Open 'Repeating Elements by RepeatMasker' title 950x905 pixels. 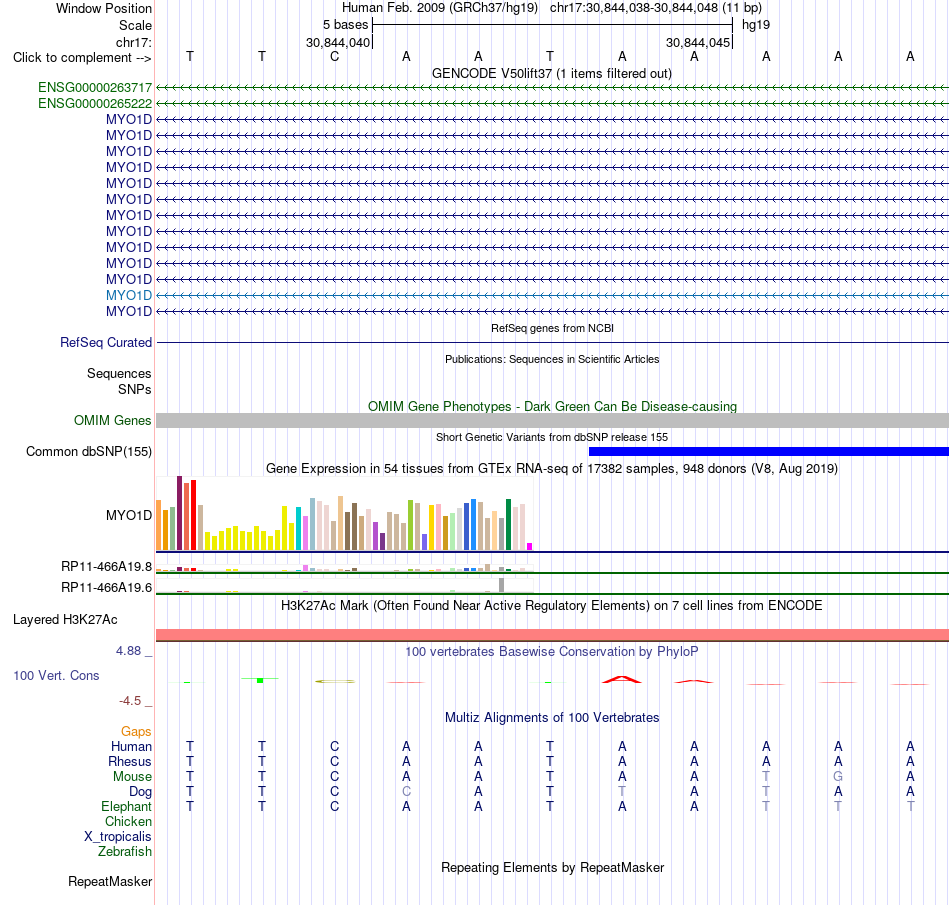552,868
